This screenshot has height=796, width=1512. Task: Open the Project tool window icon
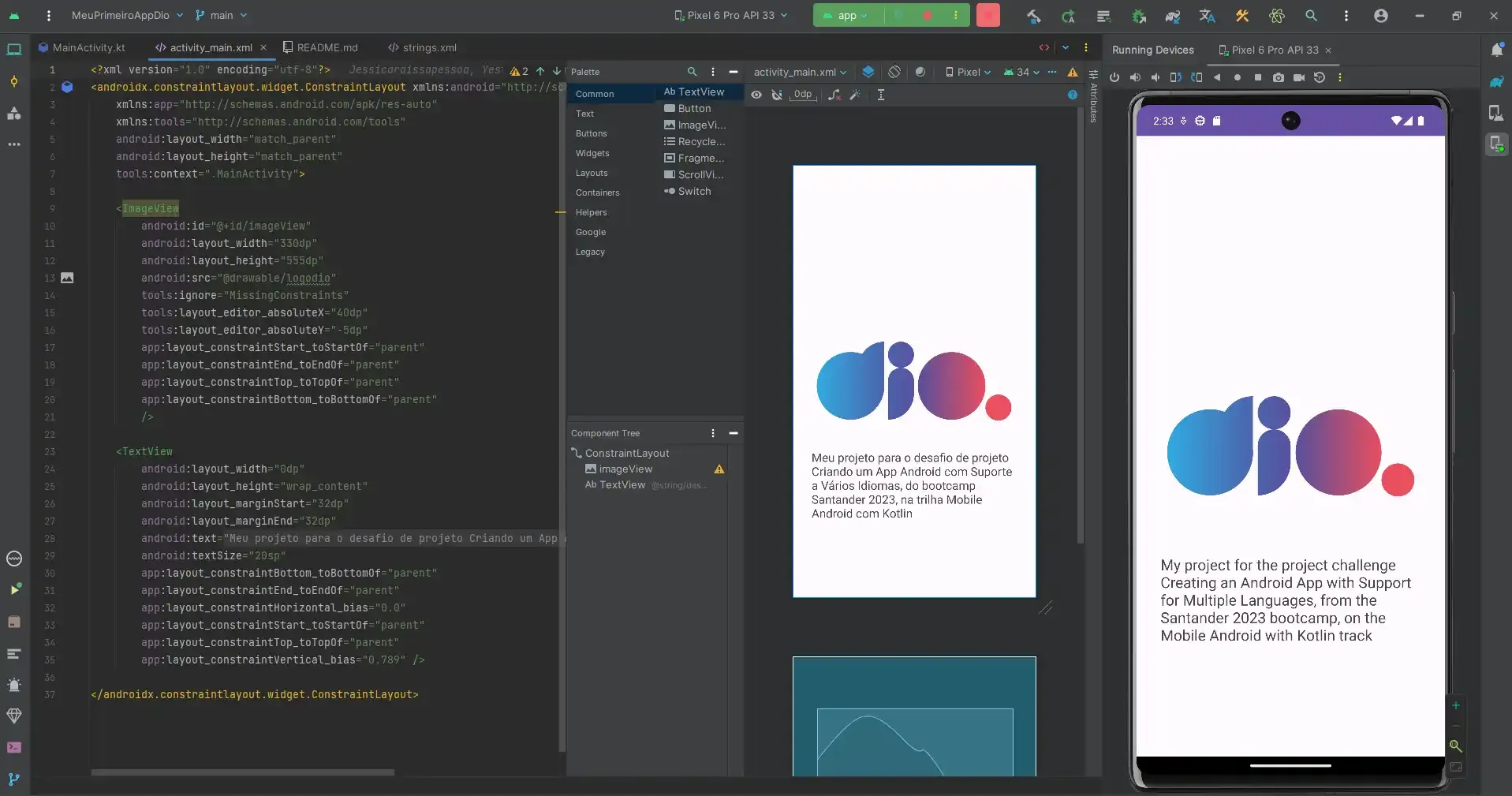tap(14, 50)
